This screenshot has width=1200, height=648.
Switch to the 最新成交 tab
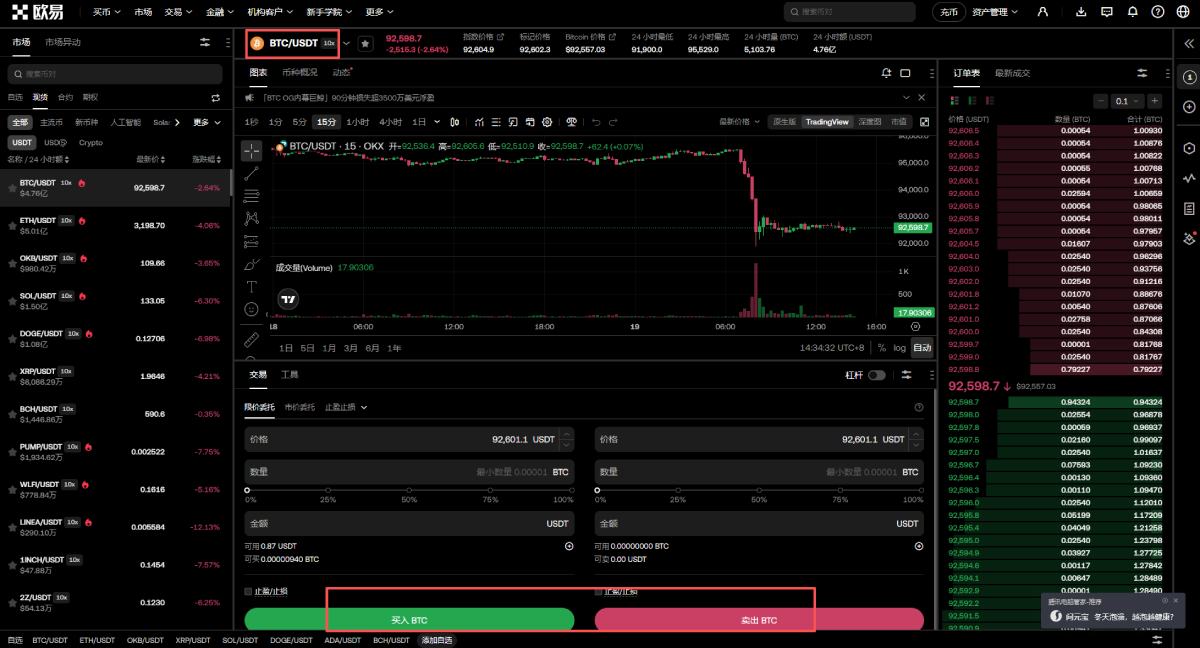[x=1012, y=73]
